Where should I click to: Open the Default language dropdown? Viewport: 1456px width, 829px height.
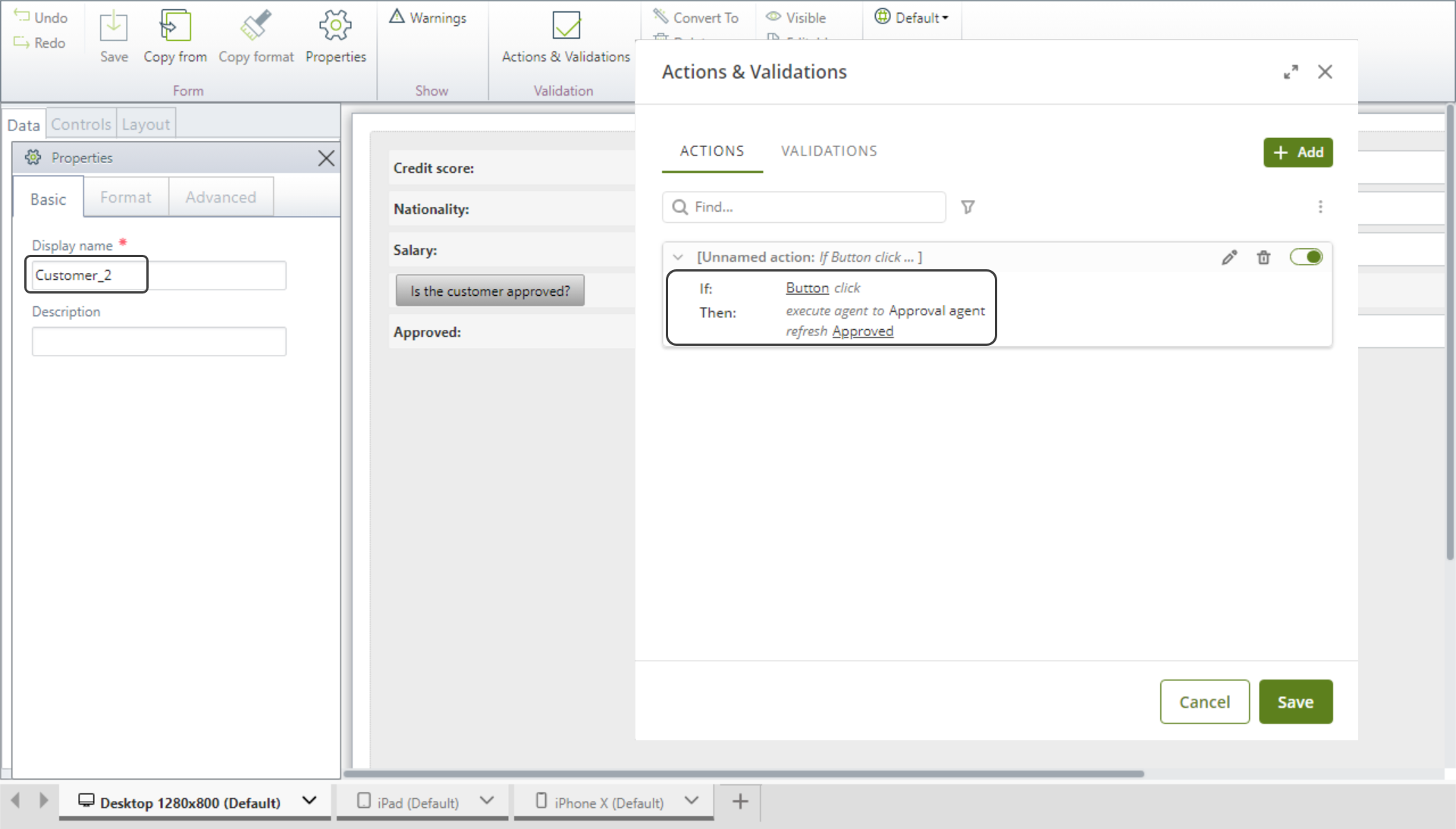(912, 17)
